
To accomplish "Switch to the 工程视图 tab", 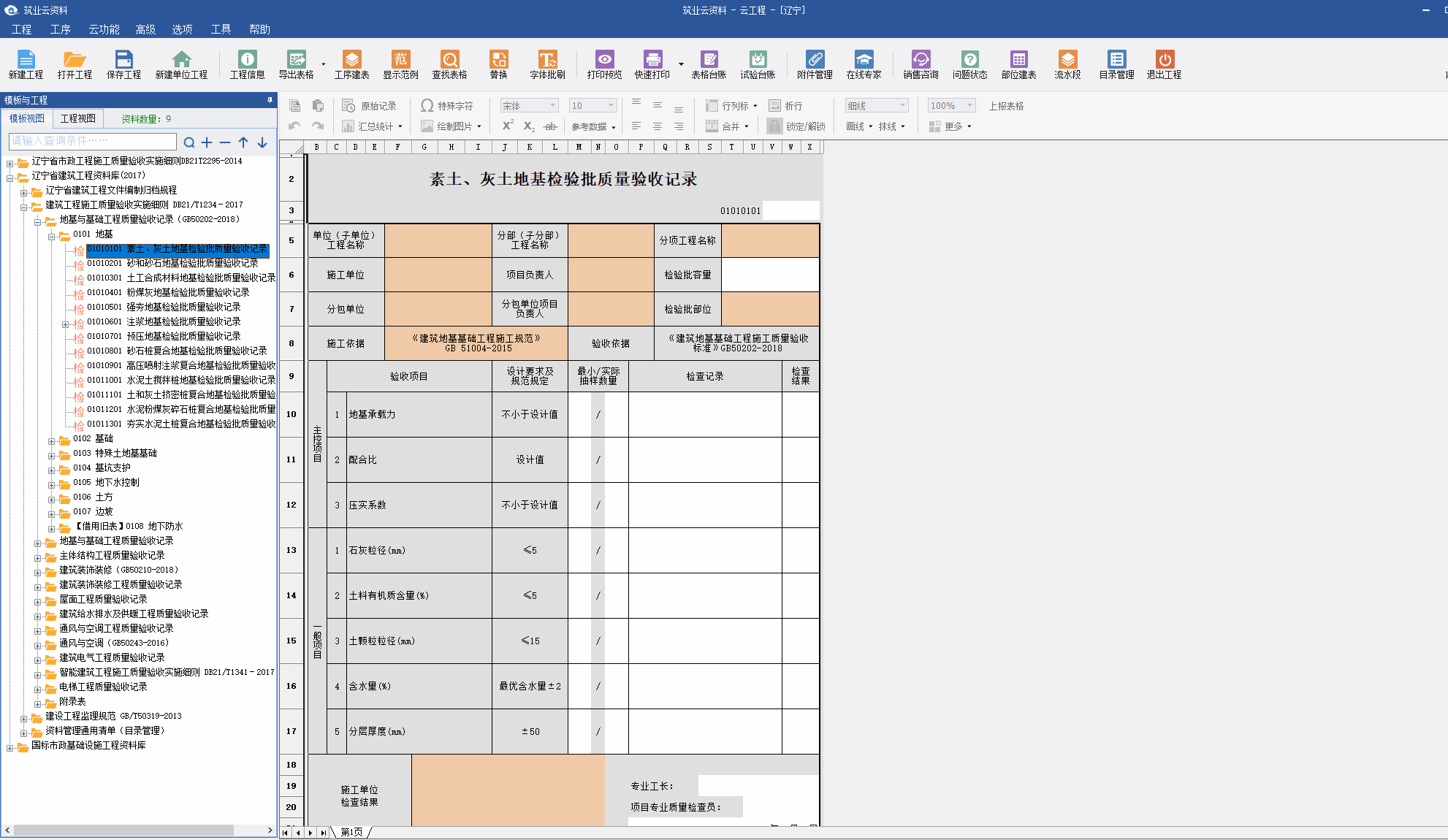I will [77, 118].
